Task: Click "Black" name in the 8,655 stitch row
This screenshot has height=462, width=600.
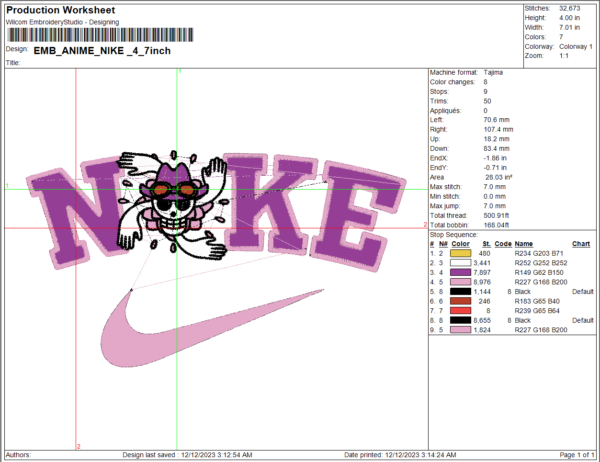Action: click(x=523, y=320)
